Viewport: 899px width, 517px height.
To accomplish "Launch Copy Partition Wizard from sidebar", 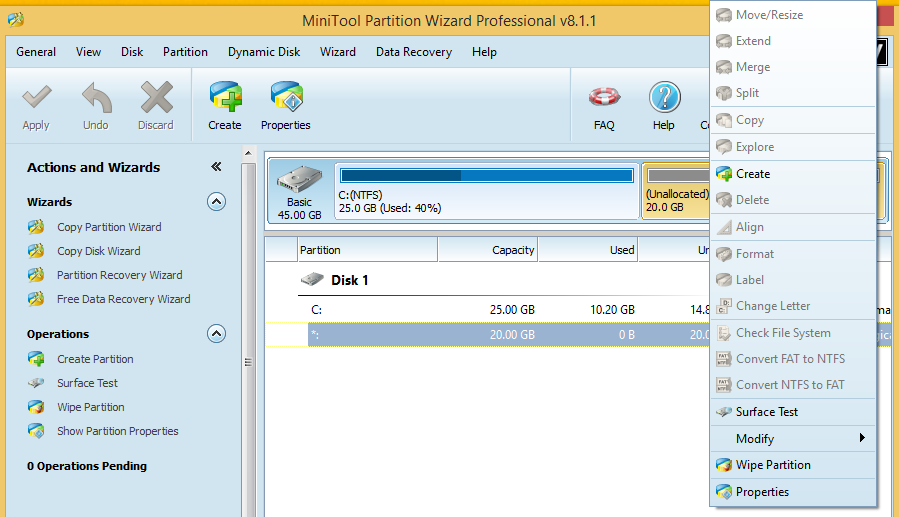I will [109, 227].
